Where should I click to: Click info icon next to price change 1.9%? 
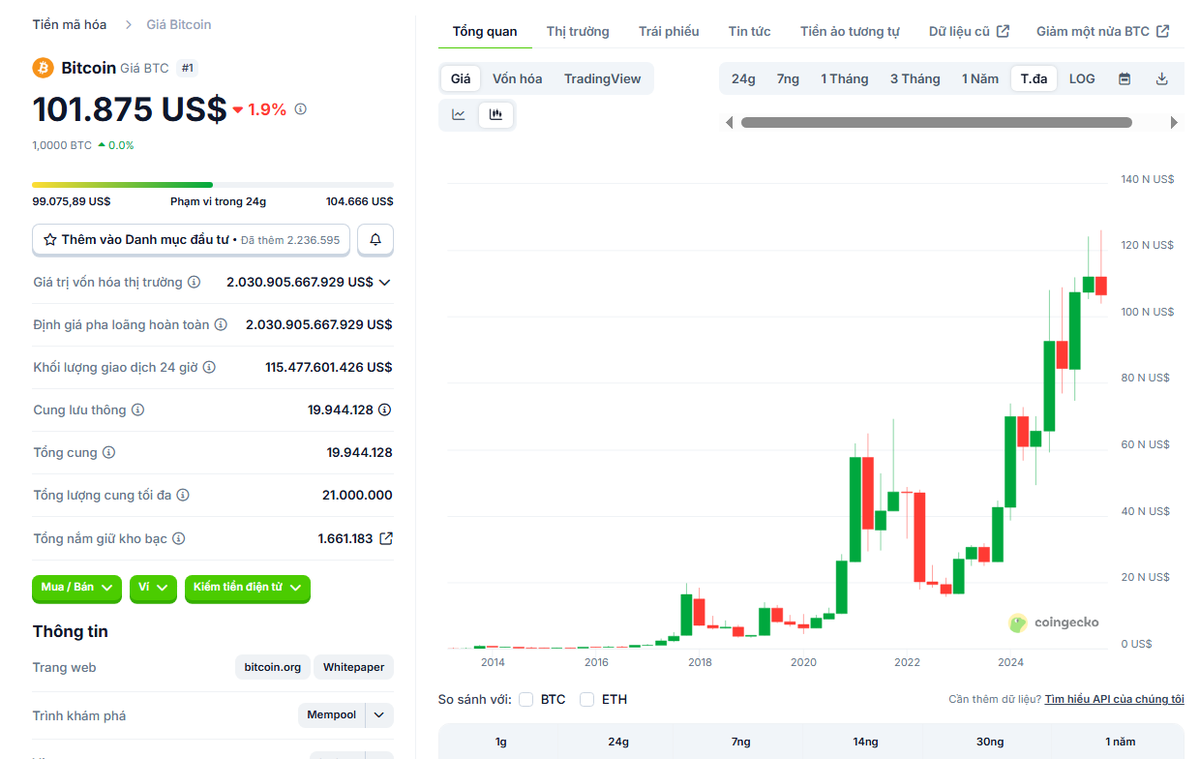pos(301,109)
